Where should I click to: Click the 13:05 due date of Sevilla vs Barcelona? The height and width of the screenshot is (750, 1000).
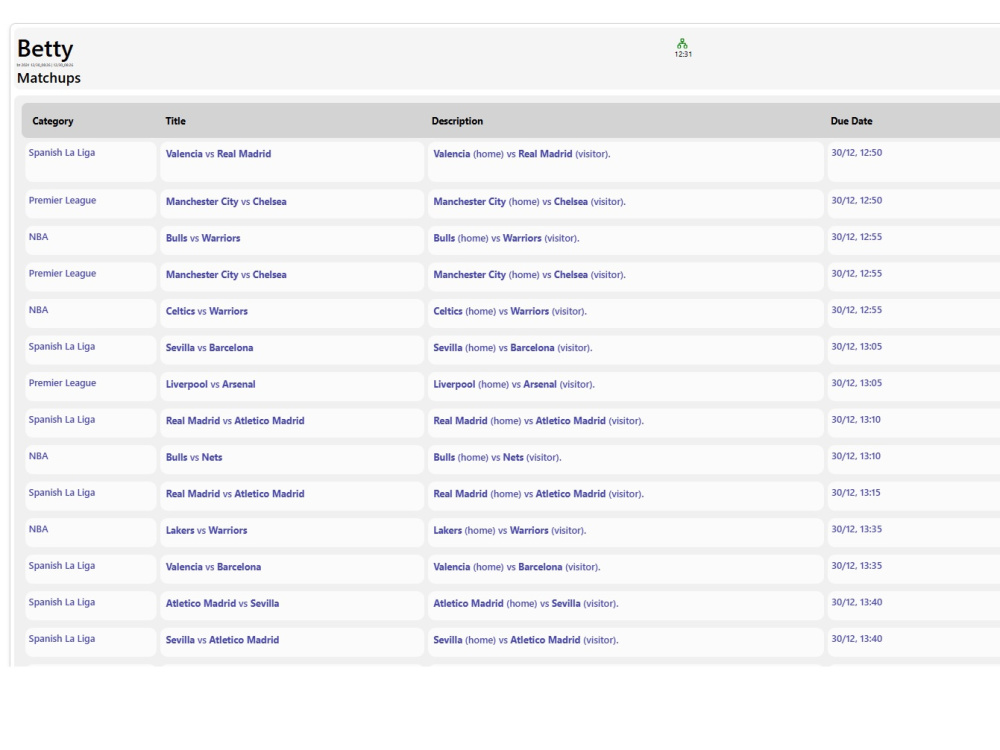[857, 346]
